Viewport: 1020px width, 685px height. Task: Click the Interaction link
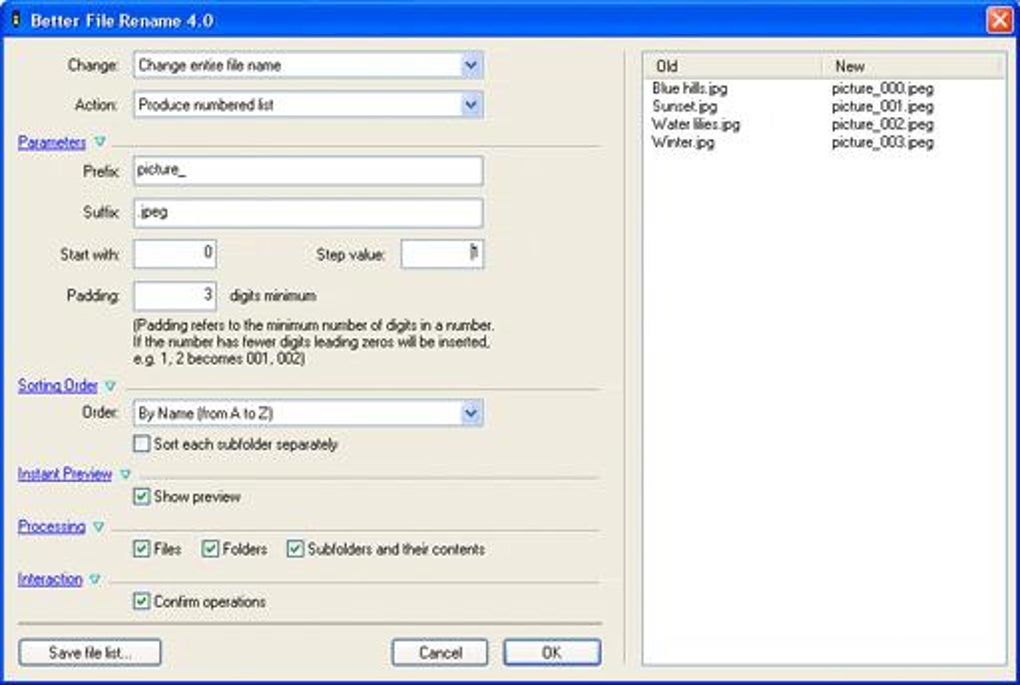50,579
